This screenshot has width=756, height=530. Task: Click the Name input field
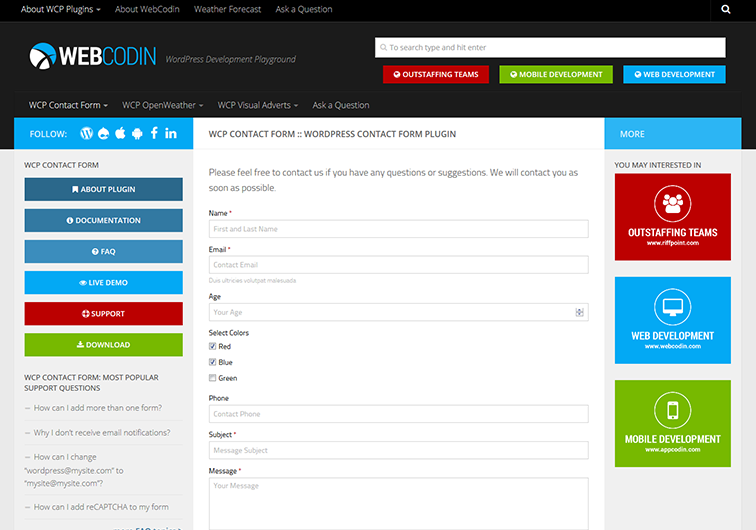pos(398,229)
